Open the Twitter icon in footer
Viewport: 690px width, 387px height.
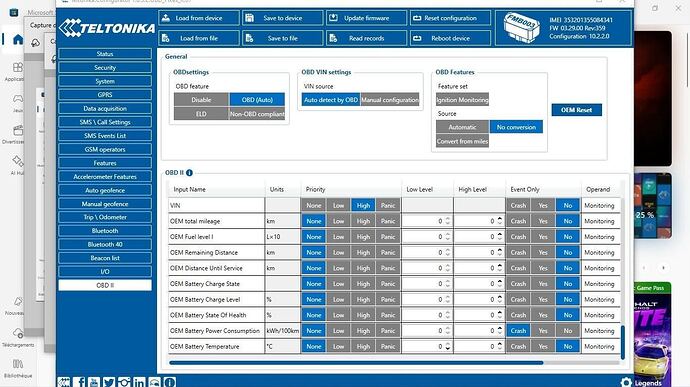pyautogui.click(x=109, y=382)
